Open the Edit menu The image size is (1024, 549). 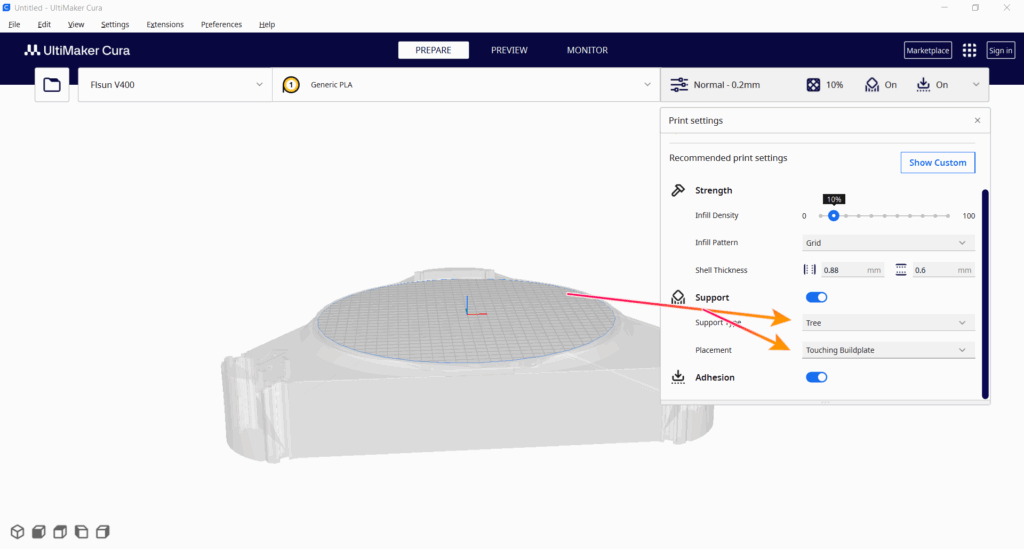point(44,24)
